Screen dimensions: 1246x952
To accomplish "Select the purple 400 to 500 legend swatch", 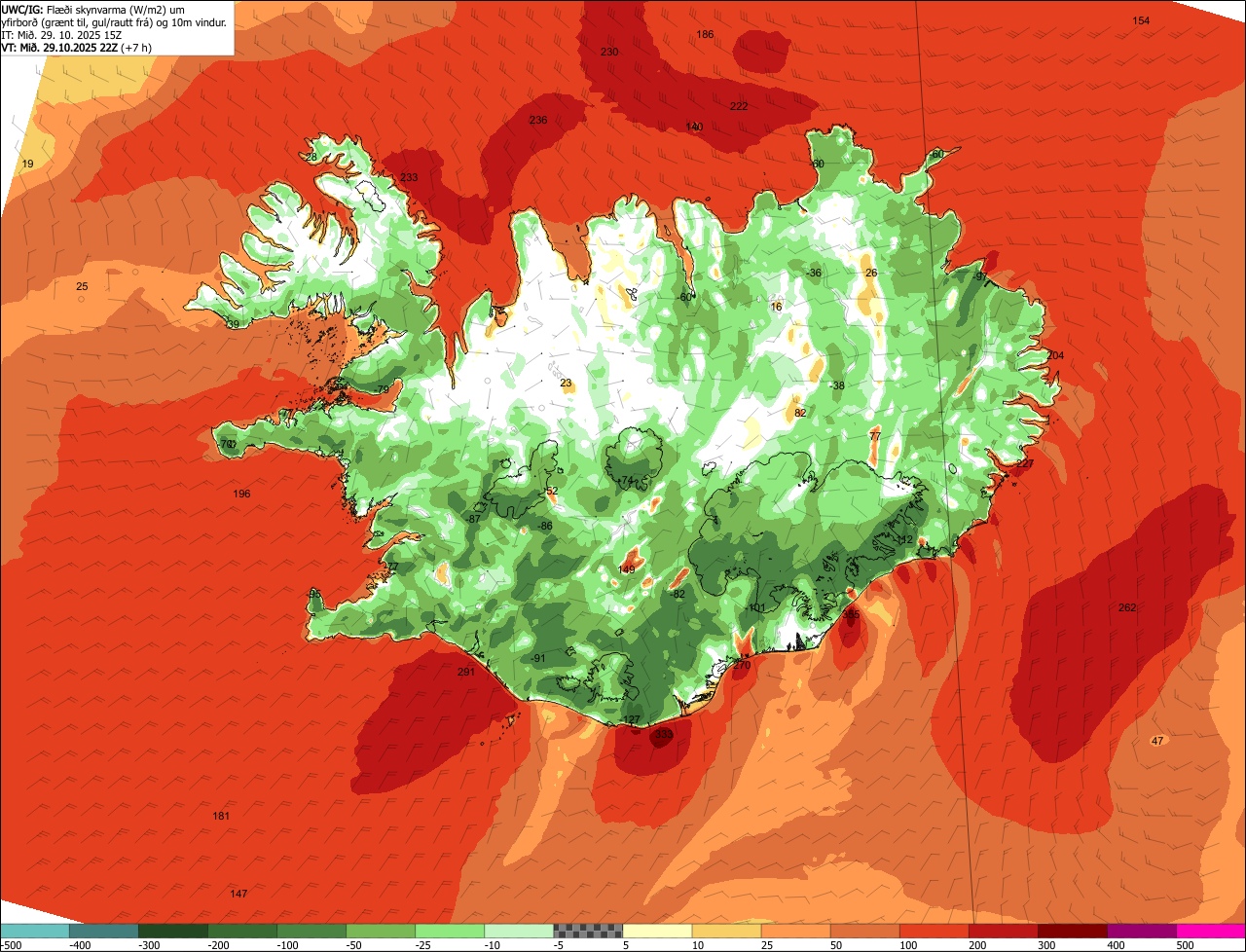I will pyautogui.click(x=1142, y=931).
